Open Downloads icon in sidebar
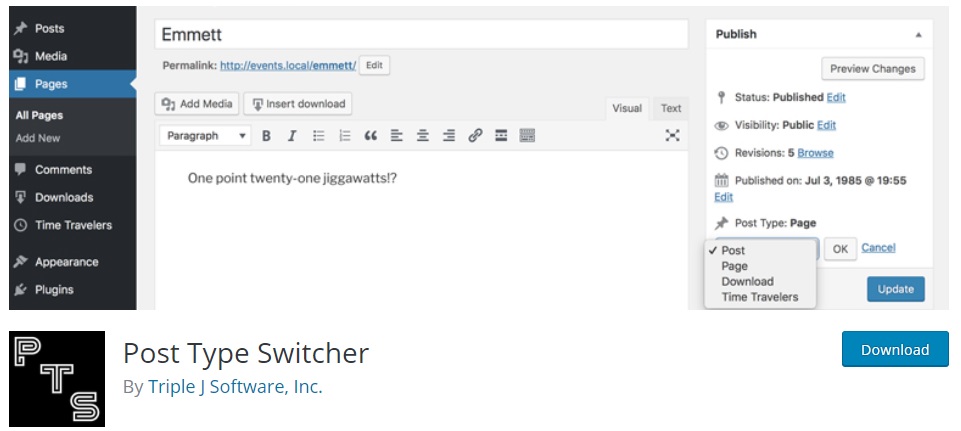 pos(21,197)
